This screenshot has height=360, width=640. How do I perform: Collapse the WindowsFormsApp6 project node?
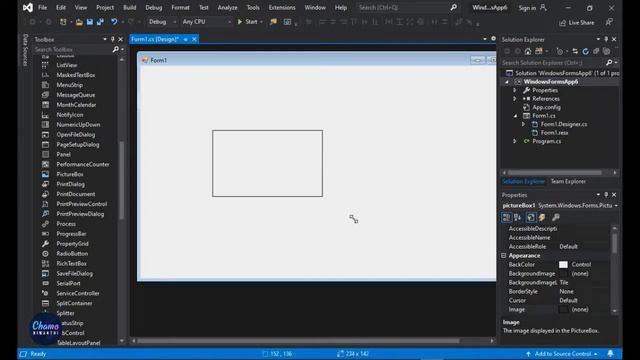coord(507,82)
